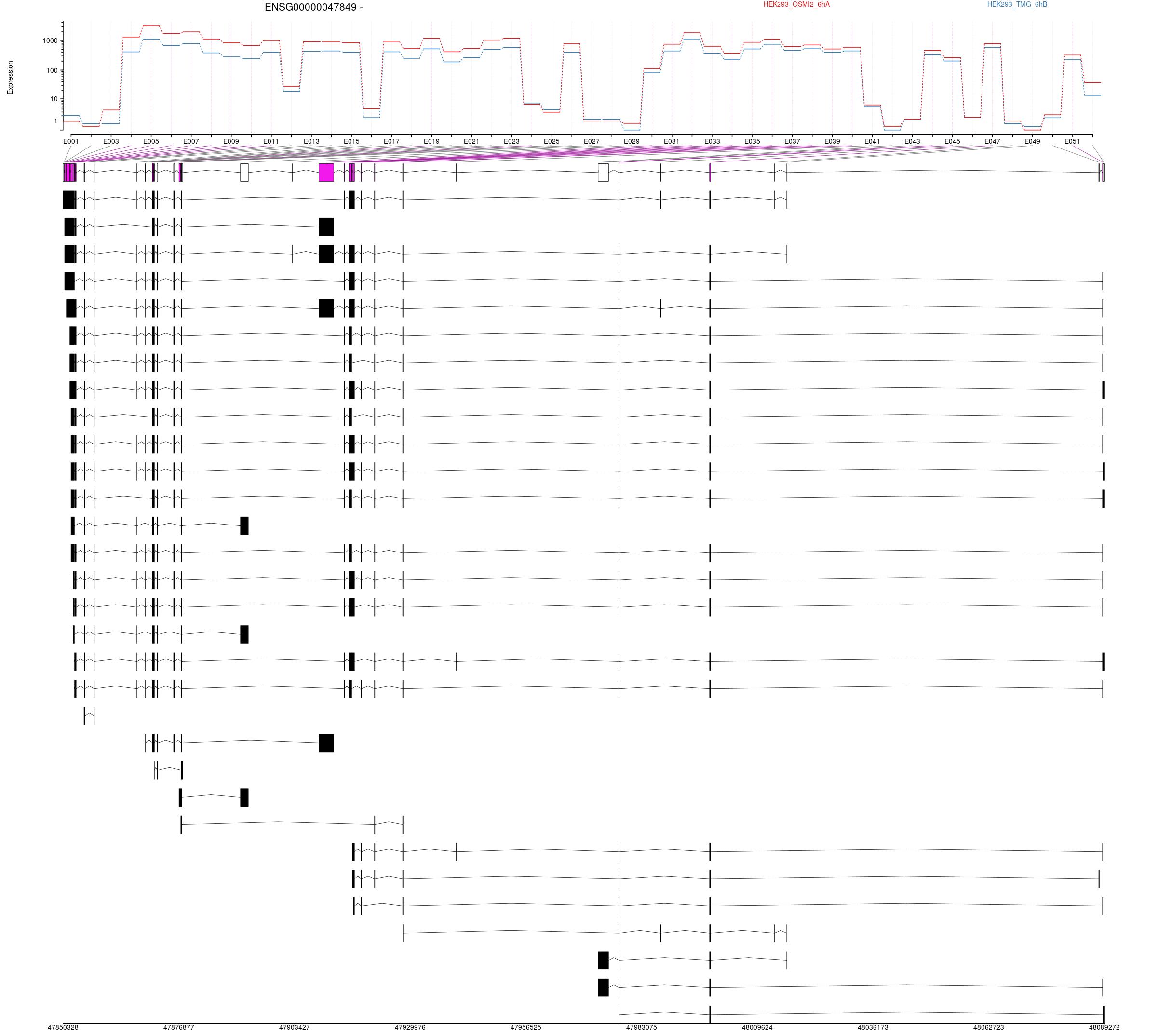Click the exon bin label E015
Image resolution: width=1157 pixels, height=1036 pixels.
click(x=352, y=141)
